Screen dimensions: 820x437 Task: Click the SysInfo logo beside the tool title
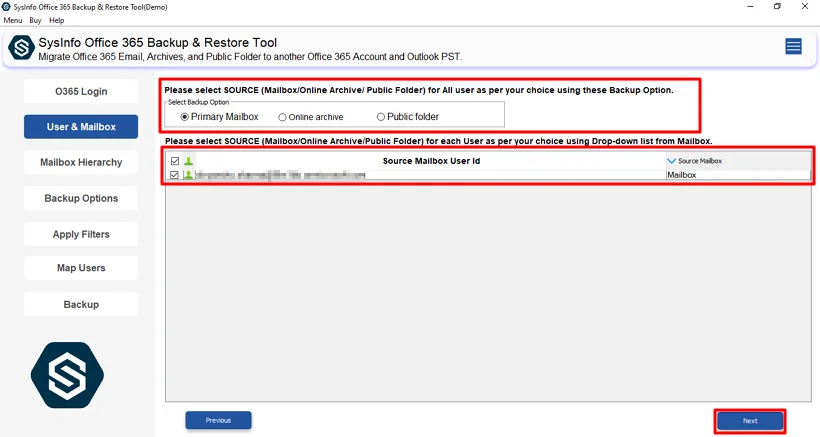click(21, 48)
